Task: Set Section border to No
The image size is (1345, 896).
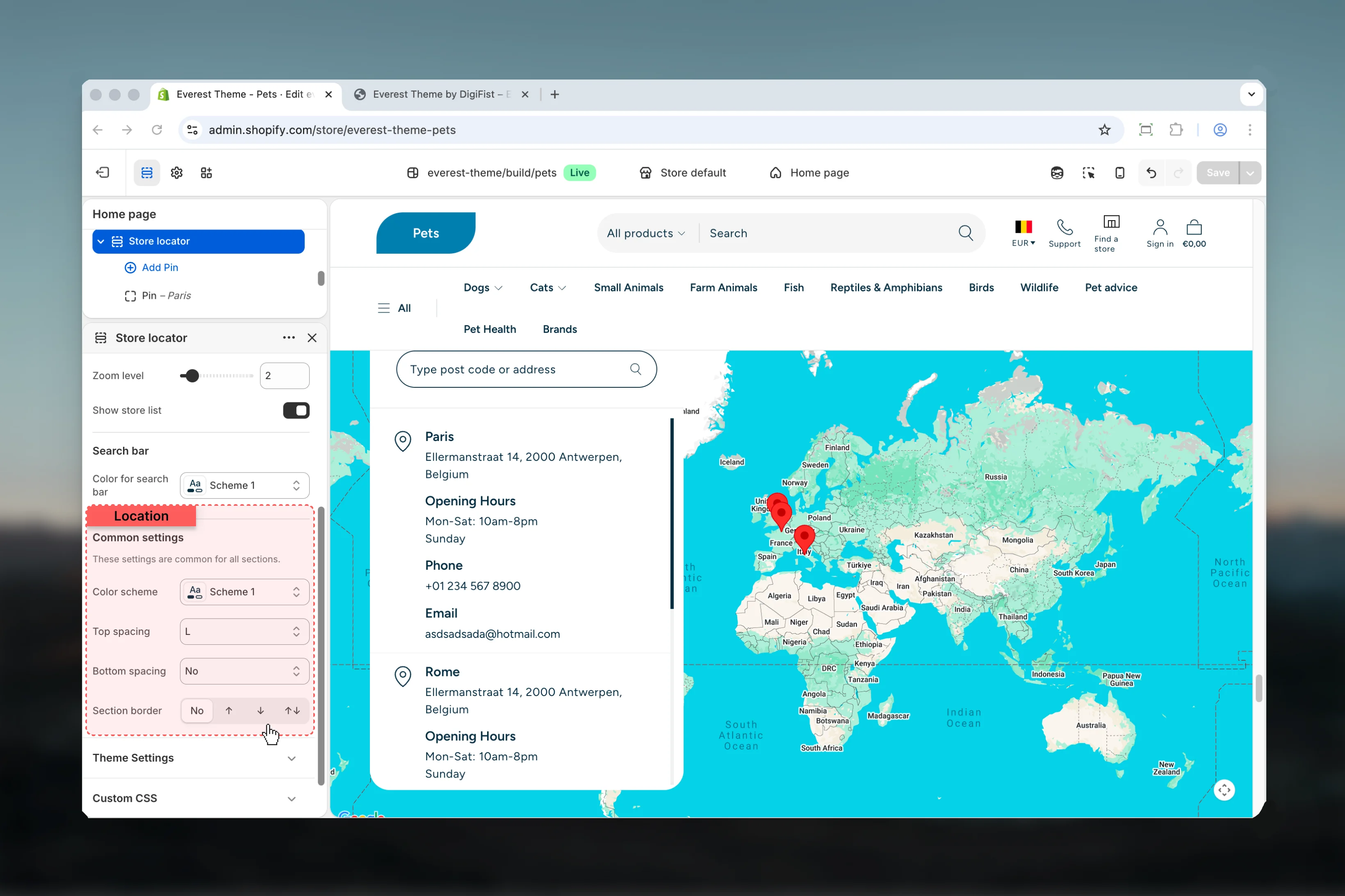Action: point(197,710)
